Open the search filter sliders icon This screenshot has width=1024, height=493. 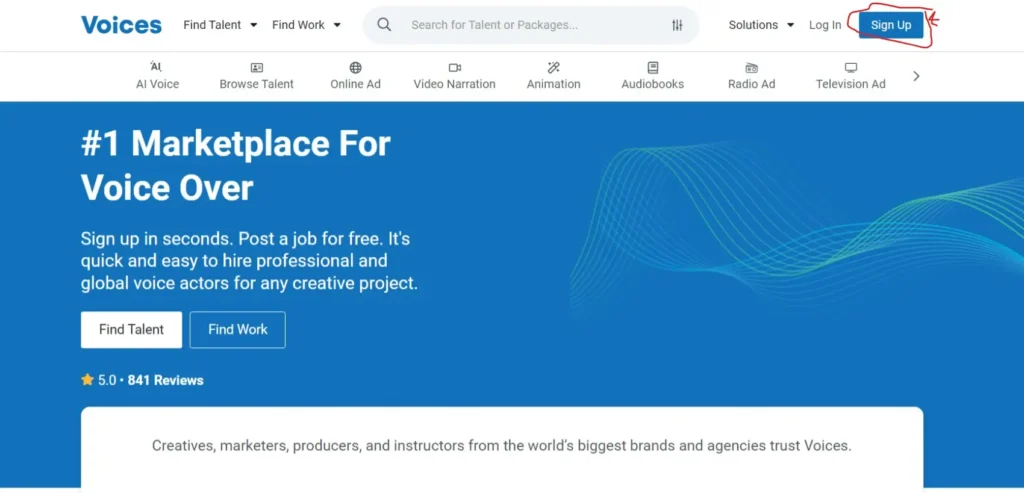[x=677, y=25]
